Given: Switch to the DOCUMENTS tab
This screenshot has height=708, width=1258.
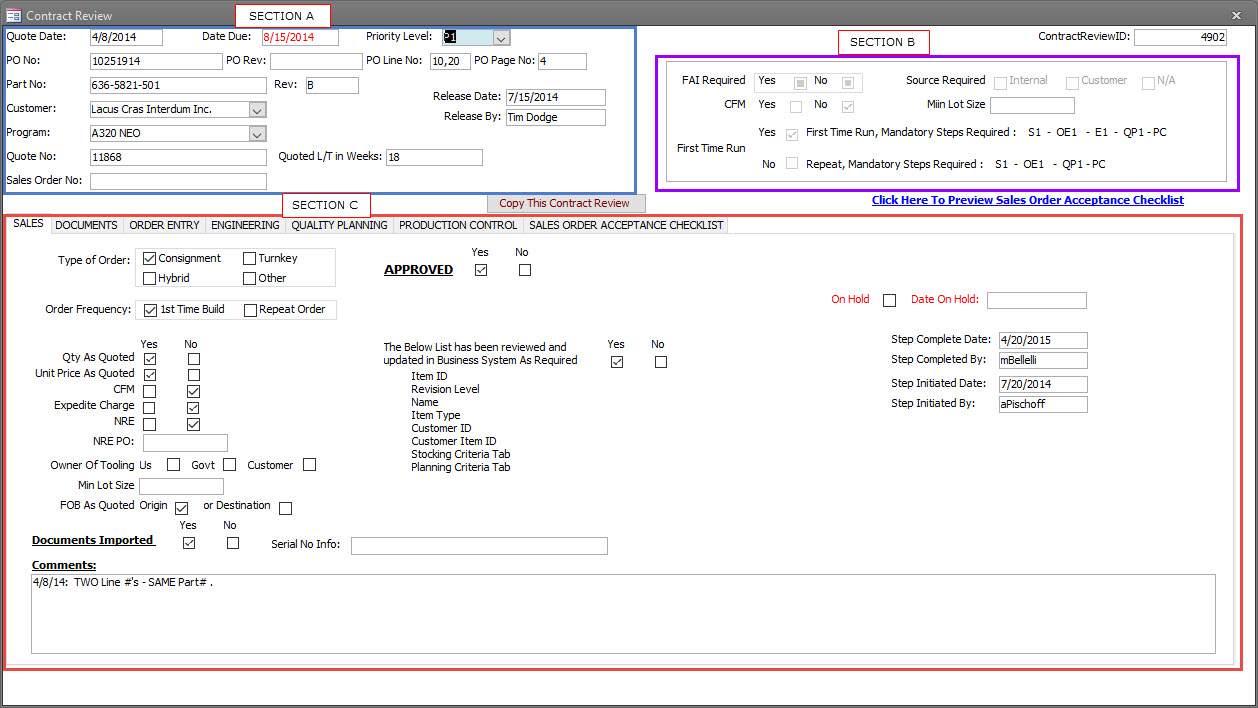Looking at the screenshot, I should [x=86, y=225].
